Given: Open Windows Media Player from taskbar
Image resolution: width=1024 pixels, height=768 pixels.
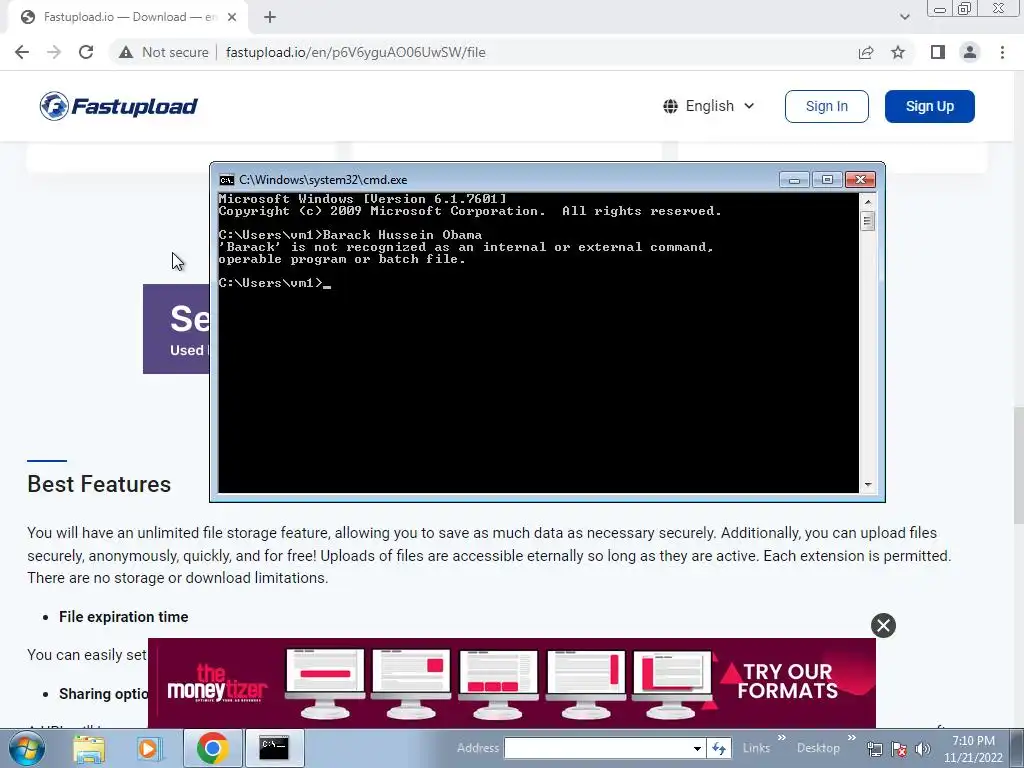Looking at the screenshot, I should (x=148, y=748).
